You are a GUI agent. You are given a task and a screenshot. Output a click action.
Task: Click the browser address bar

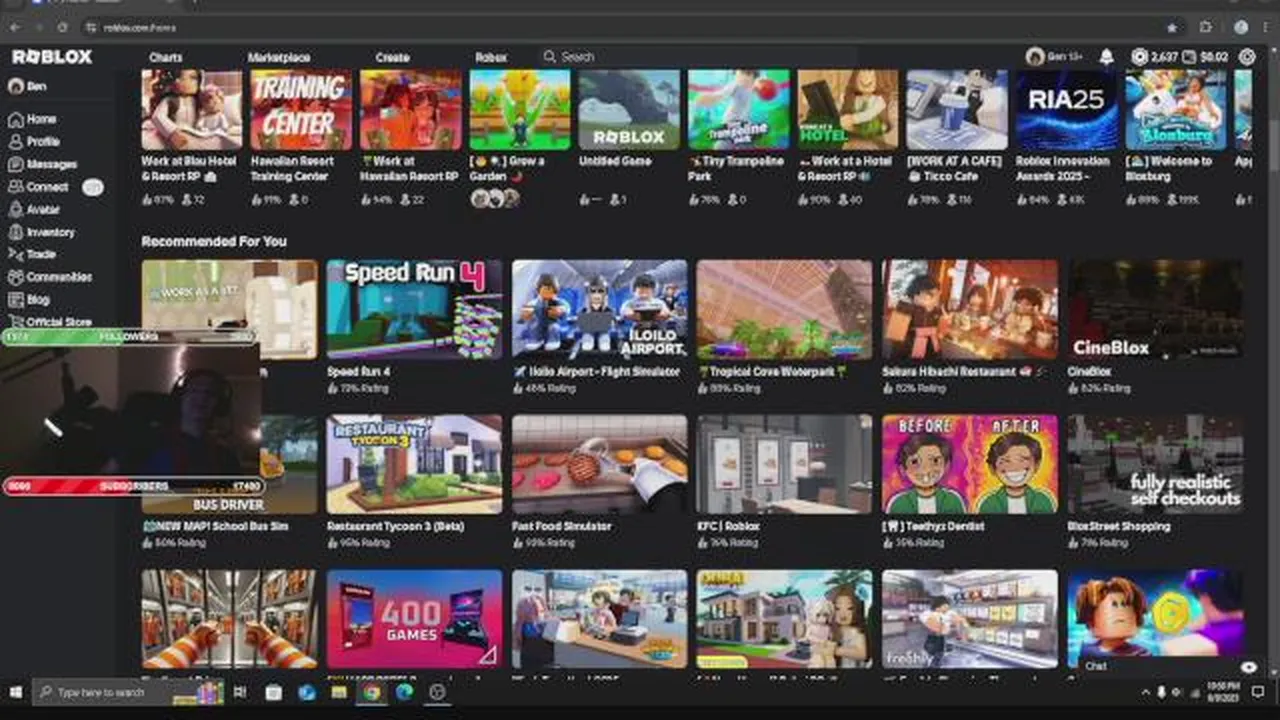tap(620, 27)
